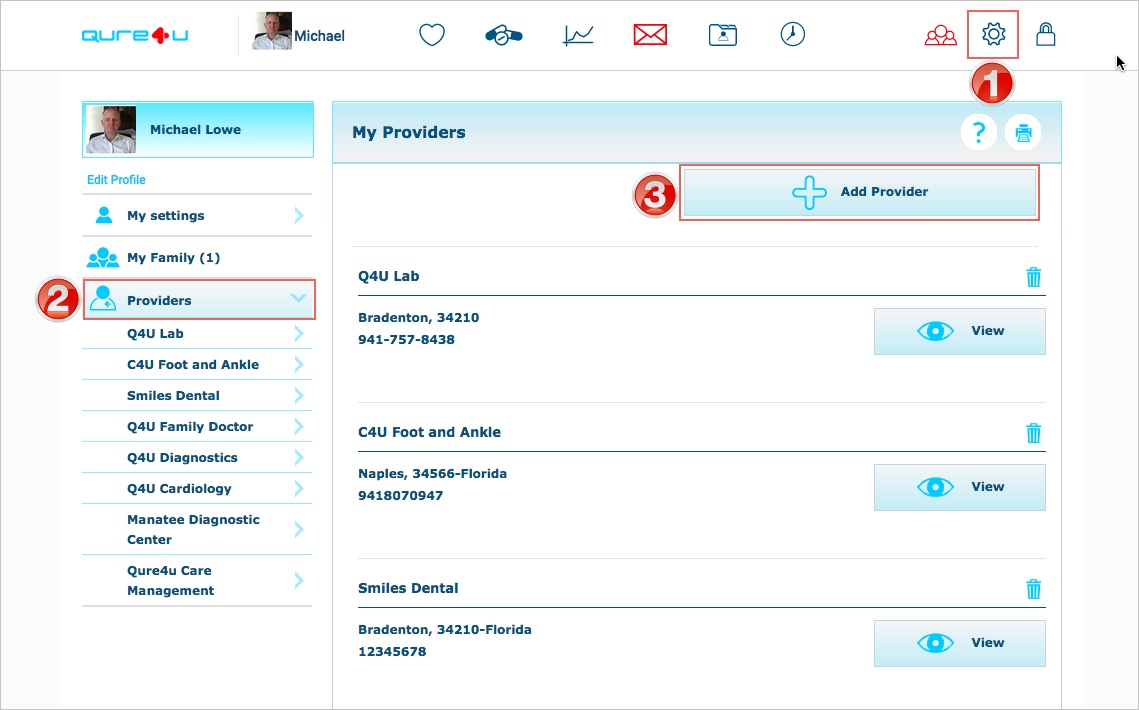
Task: Collapse the Providers section chevron
Action: point(298,299)
